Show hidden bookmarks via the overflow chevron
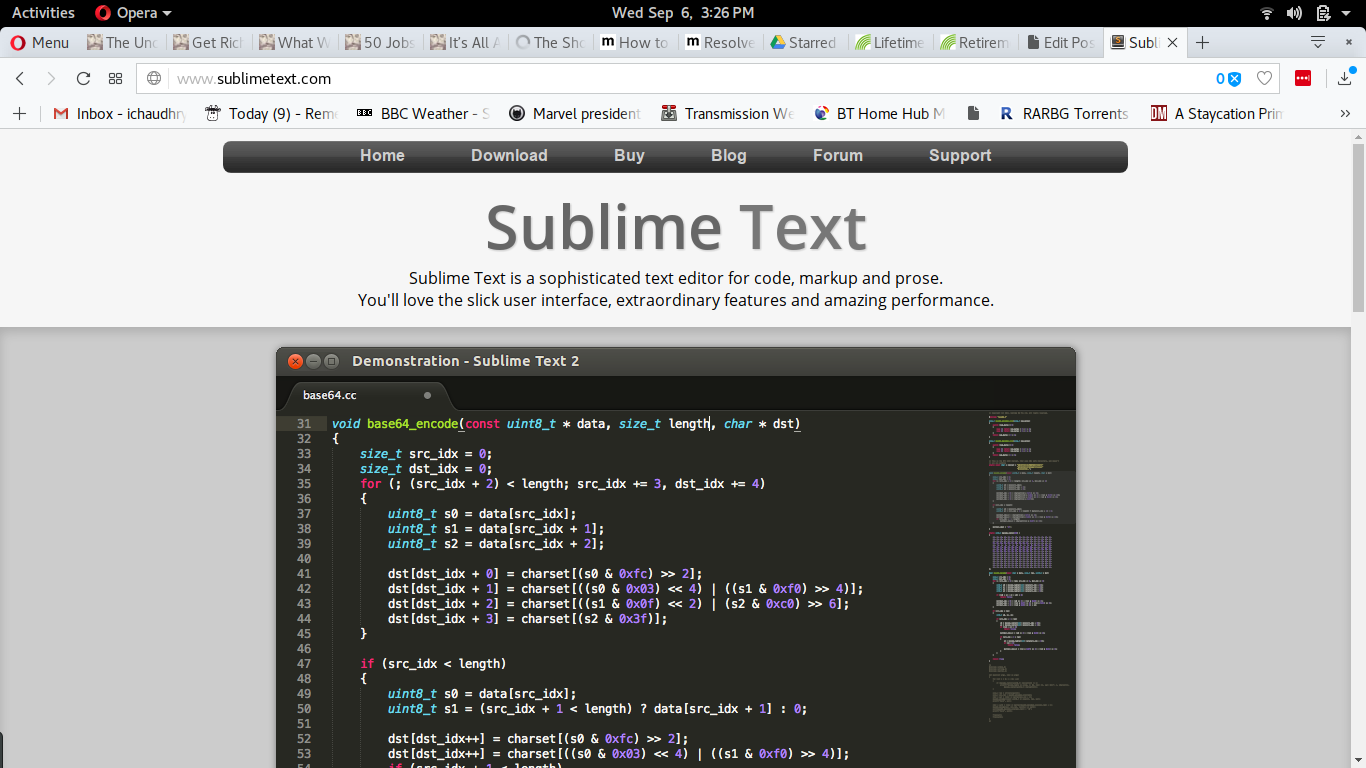Viewport: 1366px width, 768px height. pyautogui.click(x=1345, y=113)
